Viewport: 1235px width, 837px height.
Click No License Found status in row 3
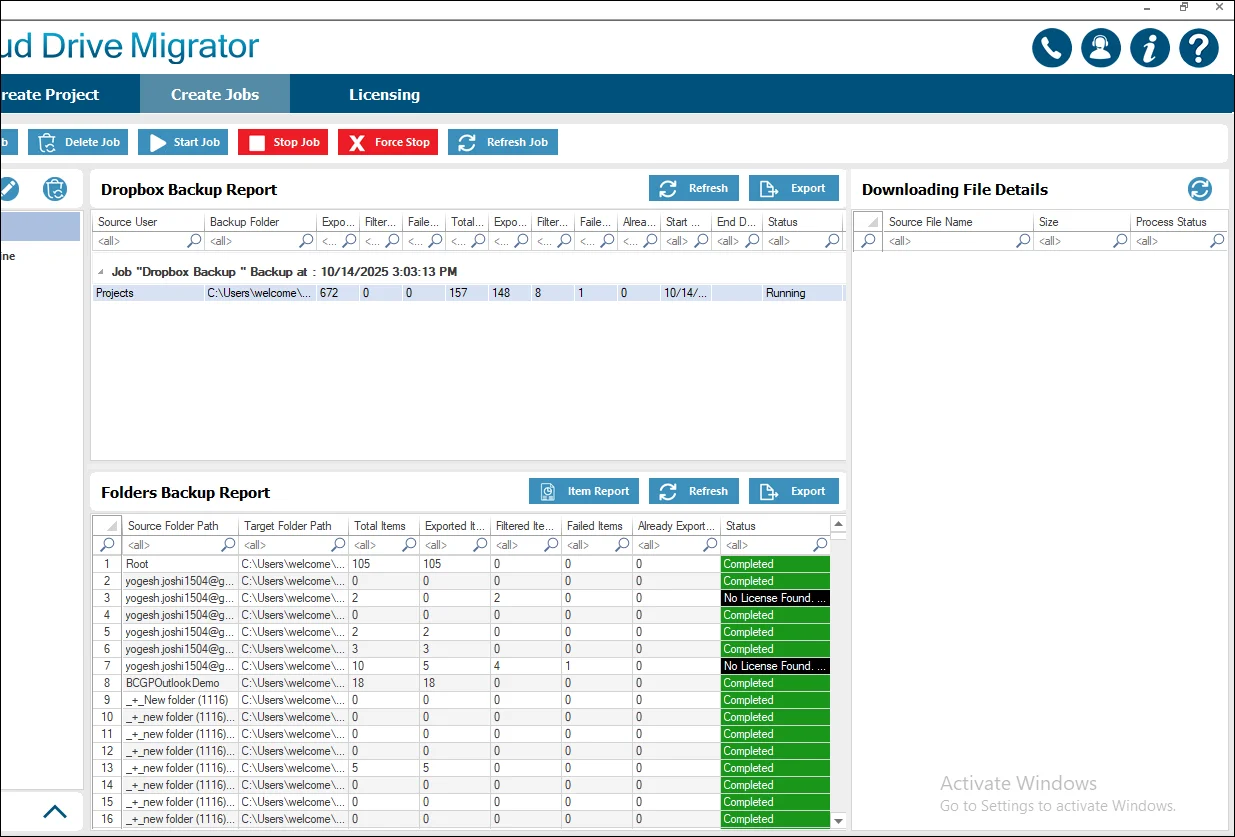pos(776,598)
